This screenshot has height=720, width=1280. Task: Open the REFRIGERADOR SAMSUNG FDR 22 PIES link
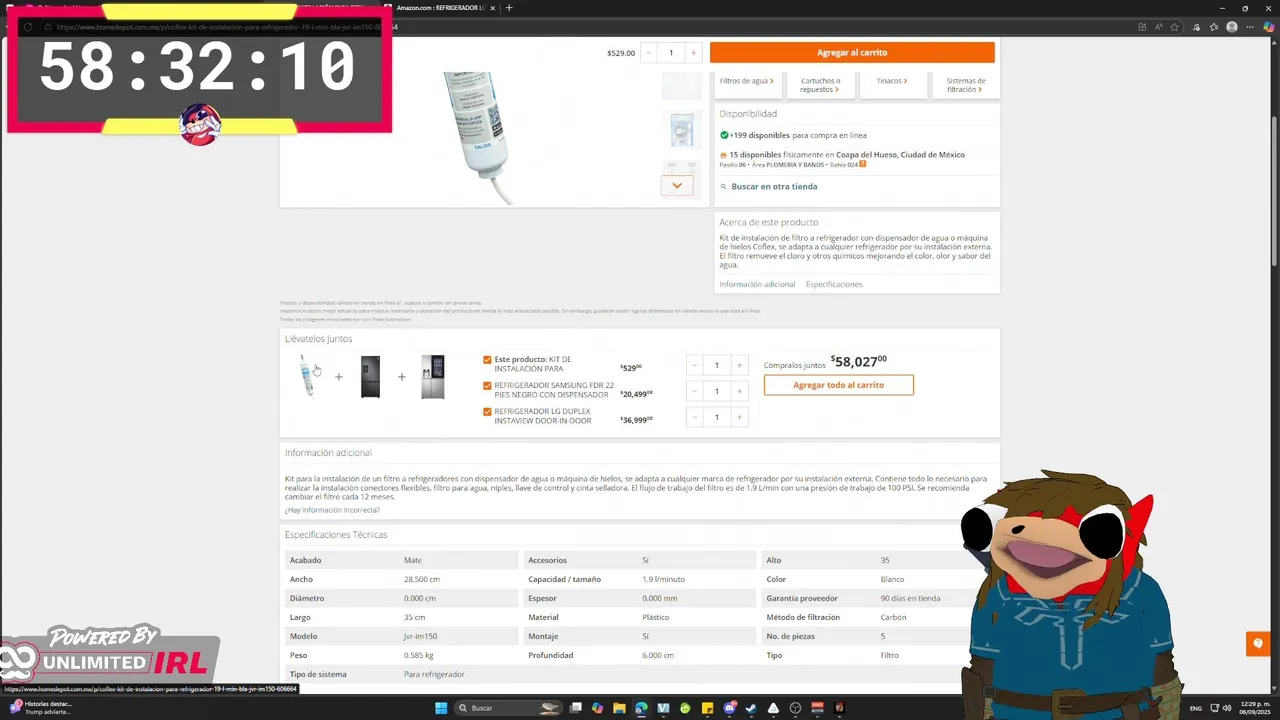[x=554, y=390]
